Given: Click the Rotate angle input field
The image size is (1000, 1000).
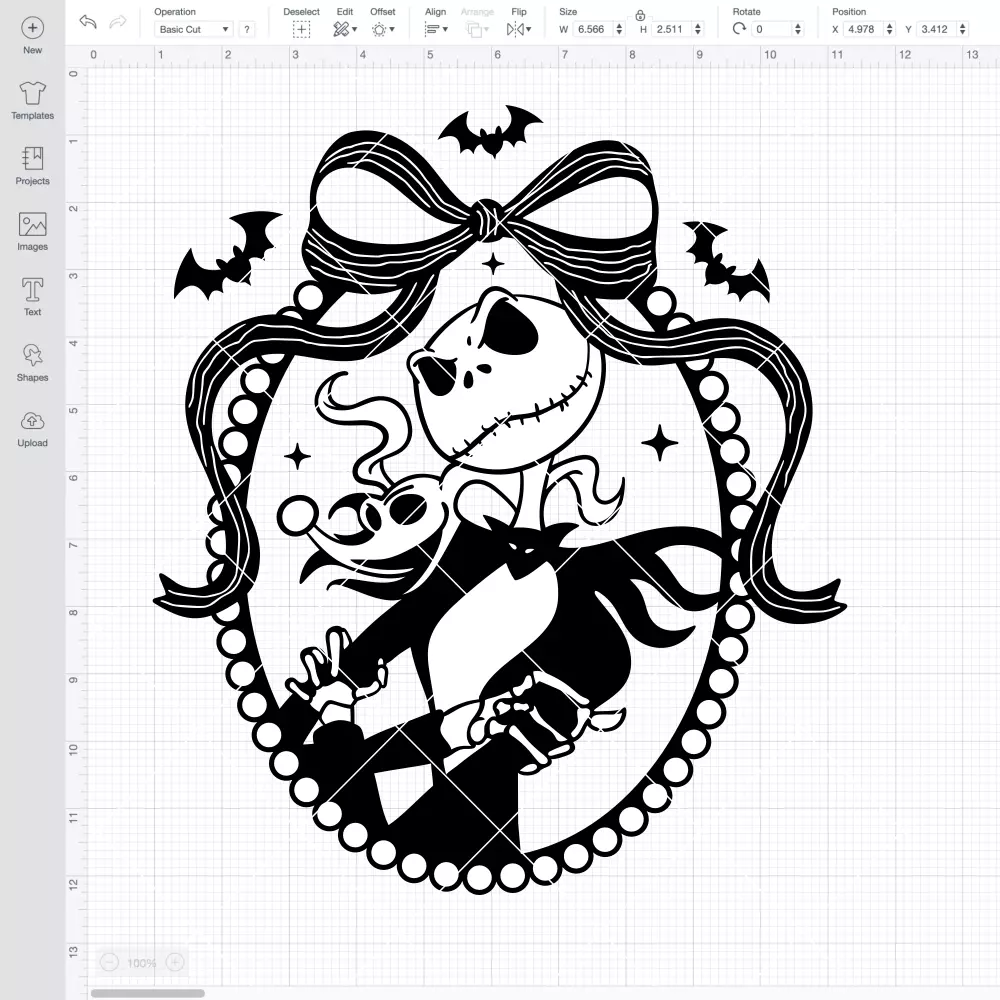Looking at the screenshot, I should [x=771, y=29].
